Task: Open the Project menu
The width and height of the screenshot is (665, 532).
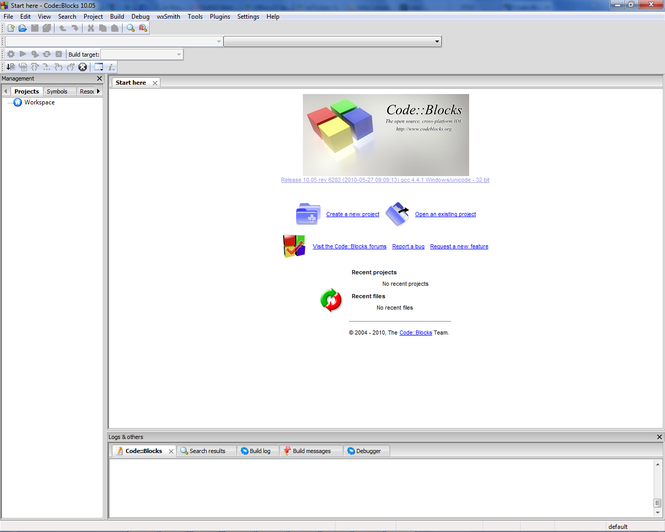Action: 93,17
